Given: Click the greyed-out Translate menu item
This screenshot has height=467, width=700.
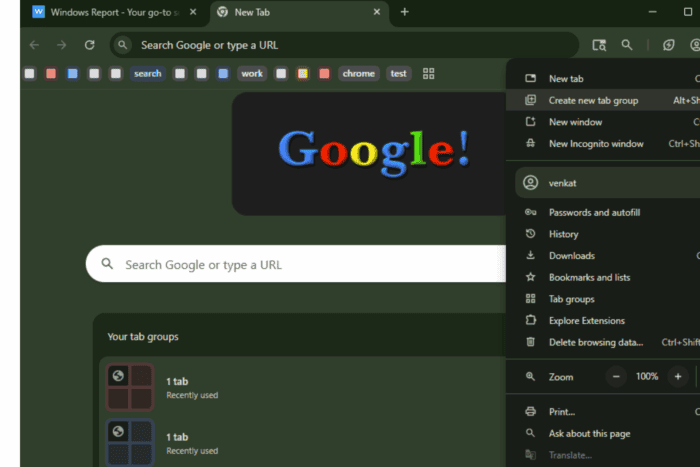Looking at the screenshot, I should 603,455.
